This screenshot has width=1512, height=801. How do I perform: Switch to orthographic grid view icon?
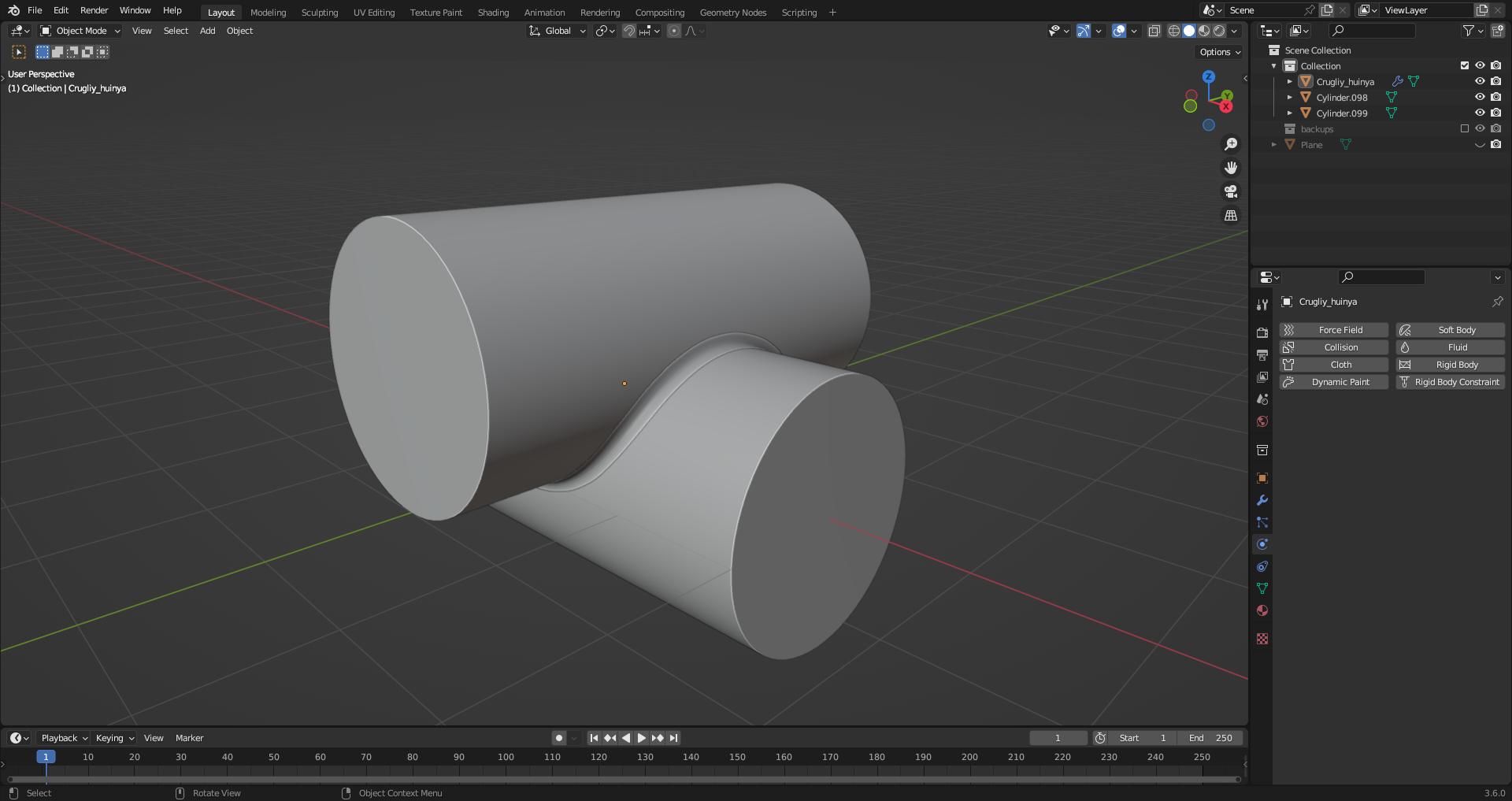click(1231, 215)
